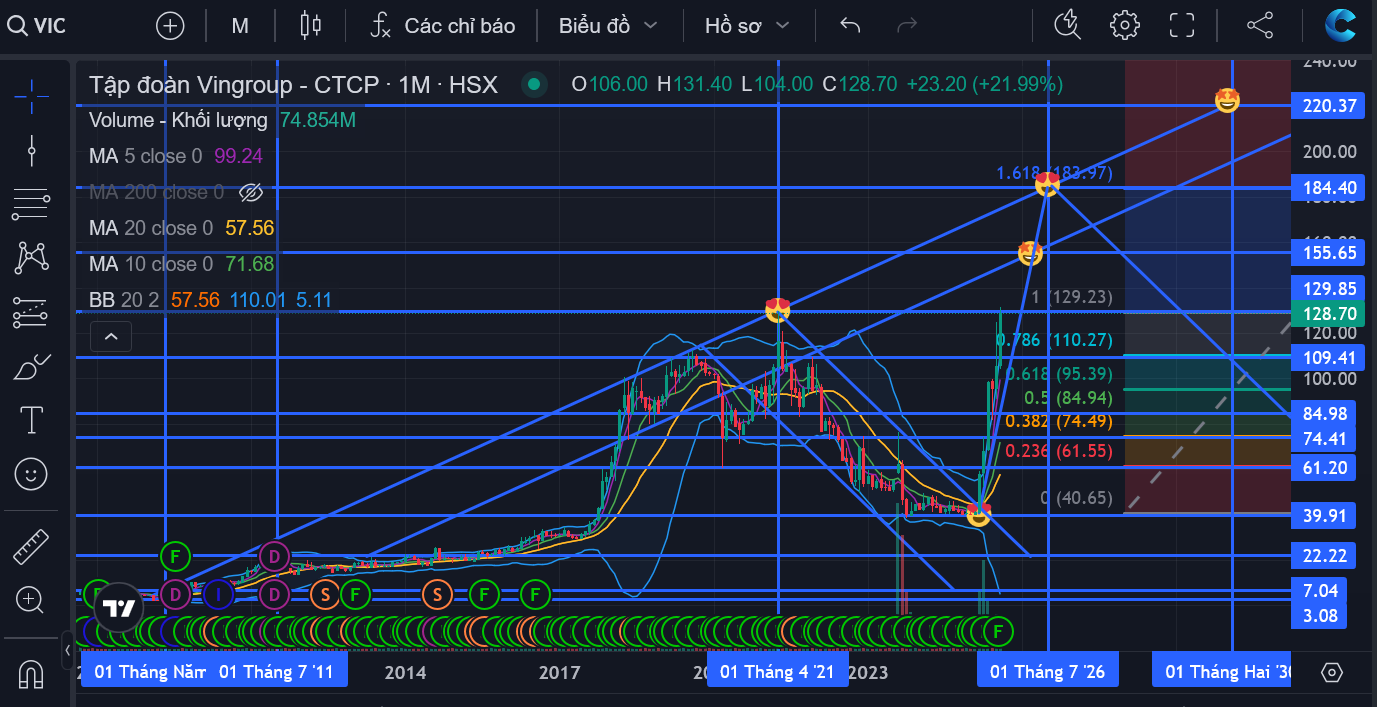The height and width of the screenshot is (707, 1377).
Task: Select the patterns drawing tool
Action: point(31,258)
